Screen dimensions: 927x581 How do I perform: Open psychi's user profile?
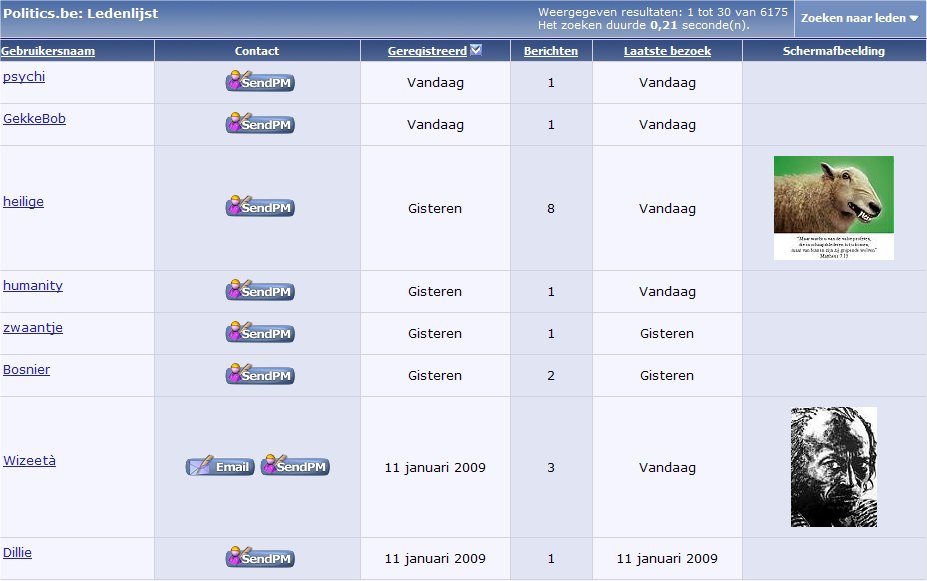coord(24,77)
